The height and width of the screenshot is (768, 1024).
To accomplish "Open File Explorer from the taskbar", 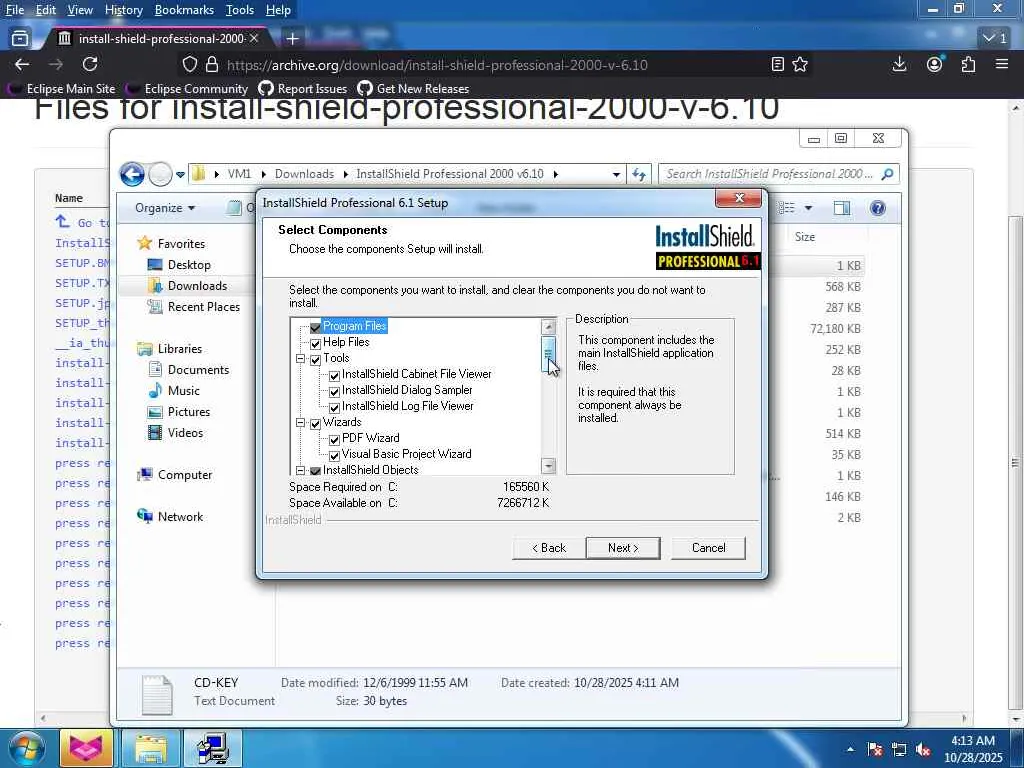I will (150, 748).
